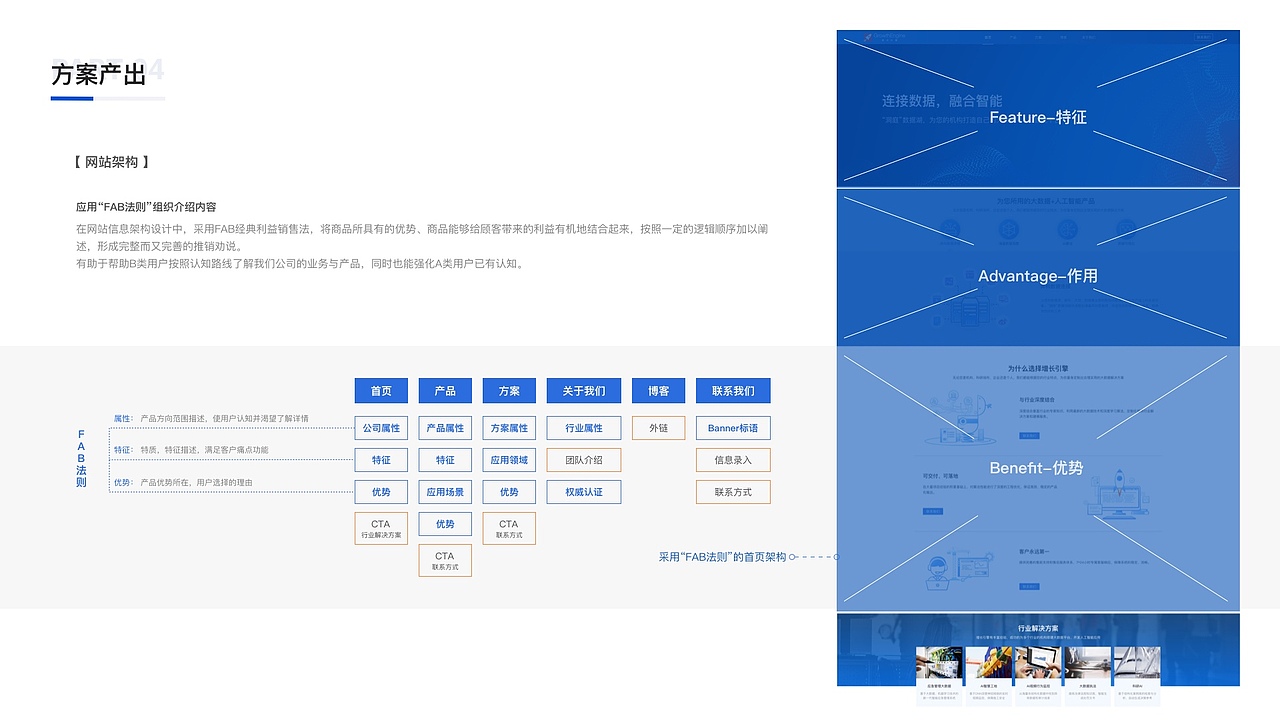
Task: Select the 博客 menu item
Action: pos(658,391)
